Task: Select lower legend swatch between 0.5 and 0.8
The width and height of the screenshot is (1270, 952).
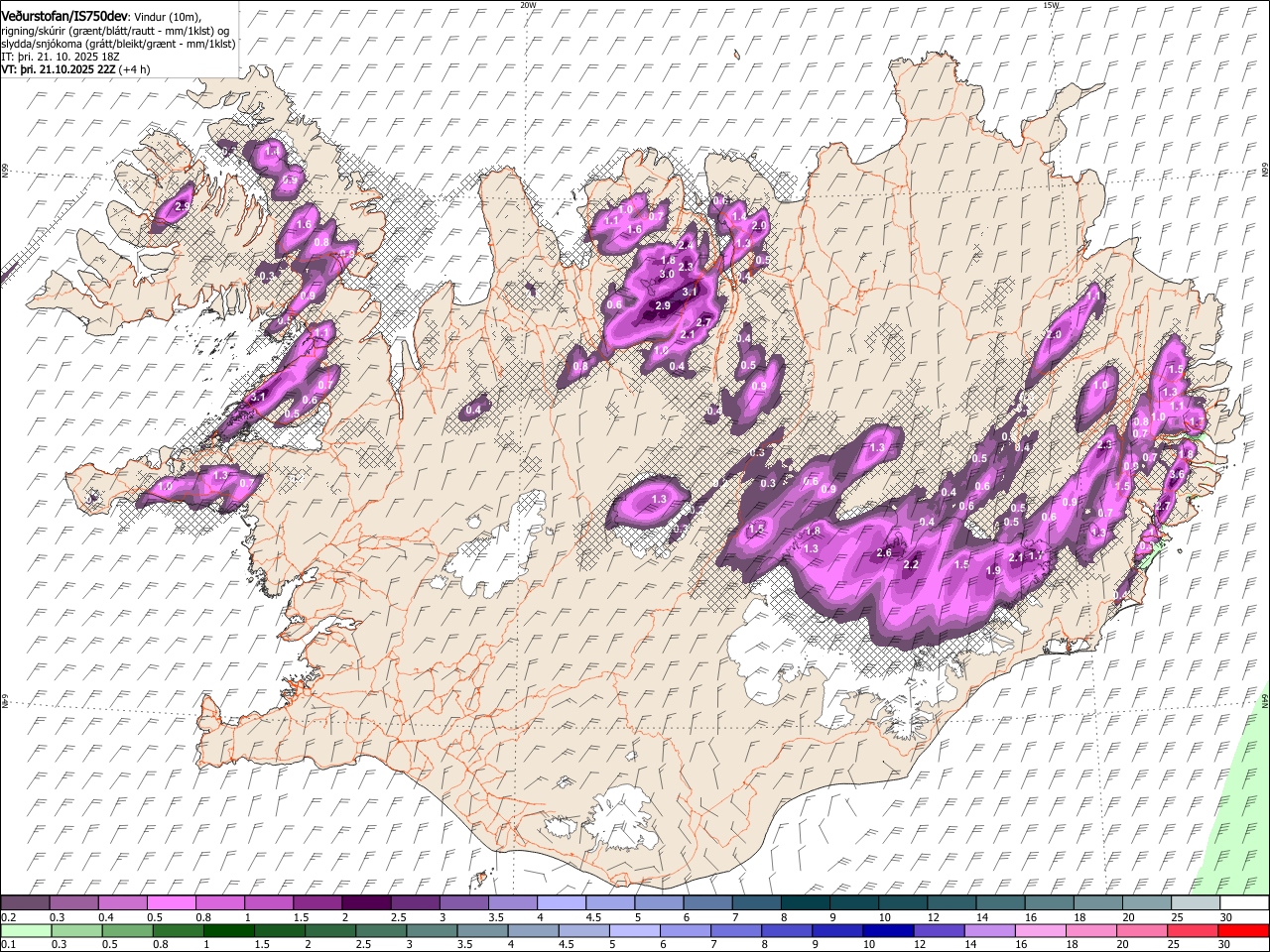Action: tap(127, 931)
